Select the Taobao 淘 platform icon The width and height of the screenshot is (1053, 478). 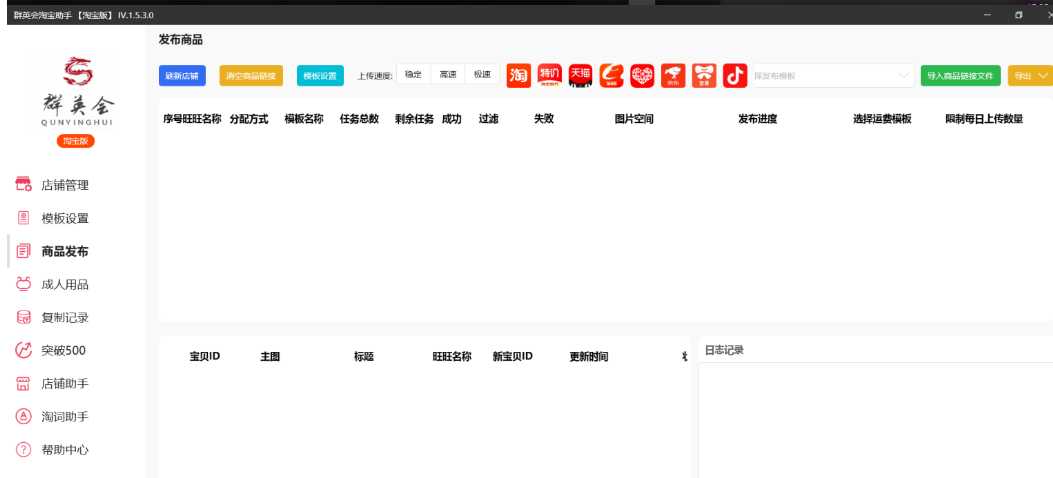(518, 76)
